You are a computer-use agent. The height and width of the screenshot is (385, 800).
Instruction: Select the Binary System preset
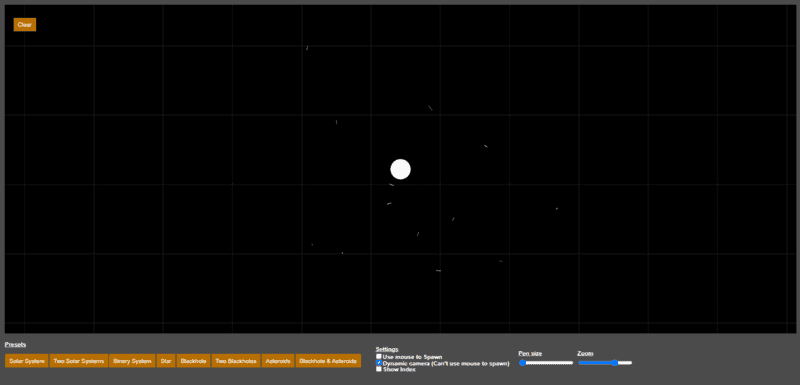pyautogui.click(x=132, y=361)
